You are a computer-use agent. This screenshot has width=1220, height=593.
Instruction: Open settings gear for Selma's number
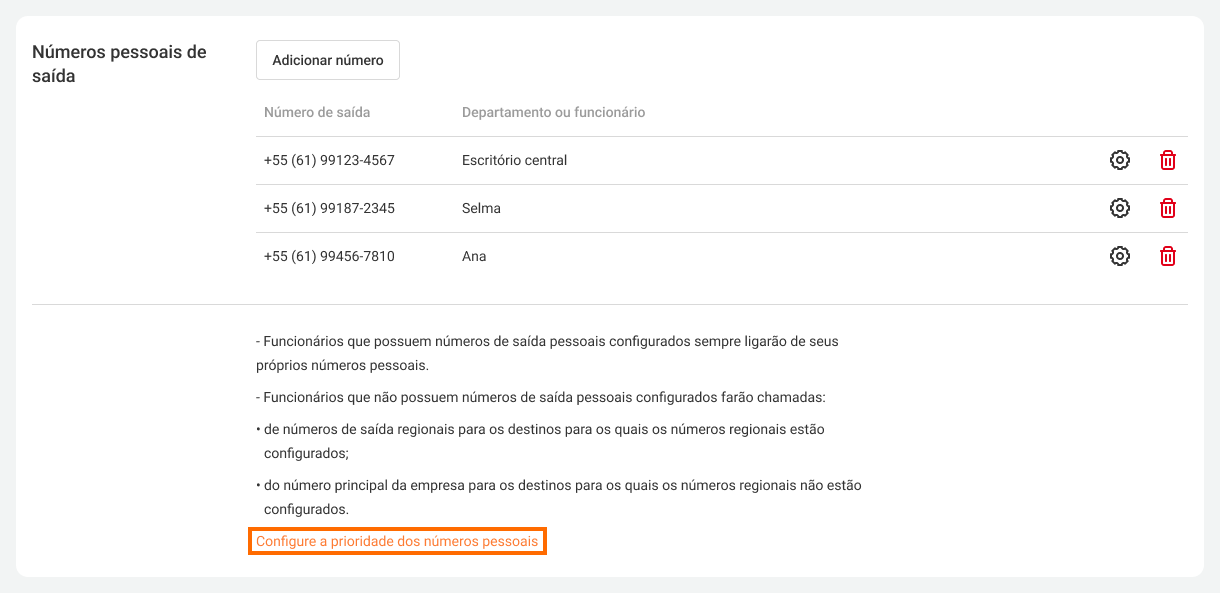pyautogui.click(x=1120, y=208)
